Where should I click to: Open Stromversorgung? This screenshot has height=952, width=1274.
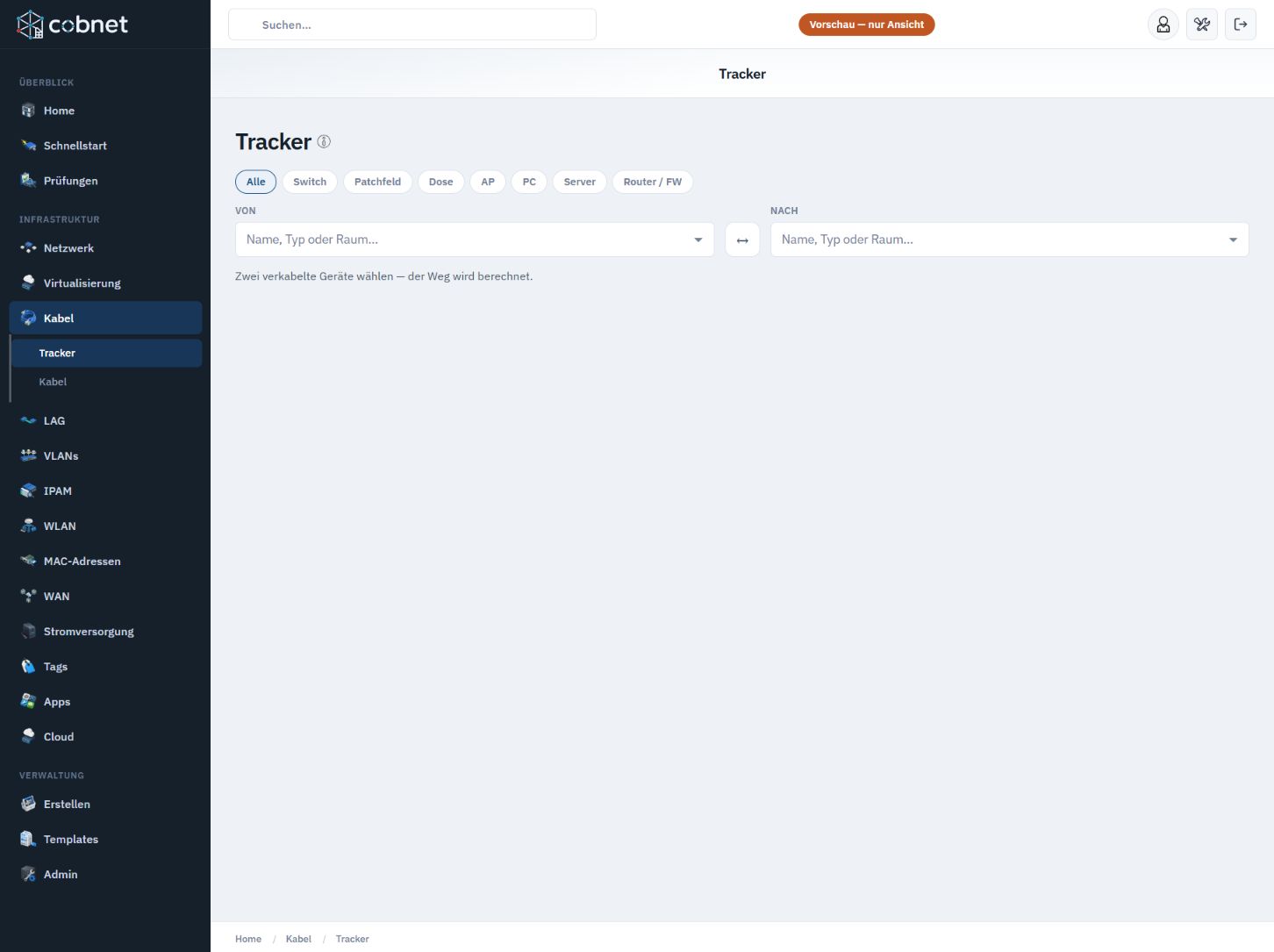tap(105, 632)
